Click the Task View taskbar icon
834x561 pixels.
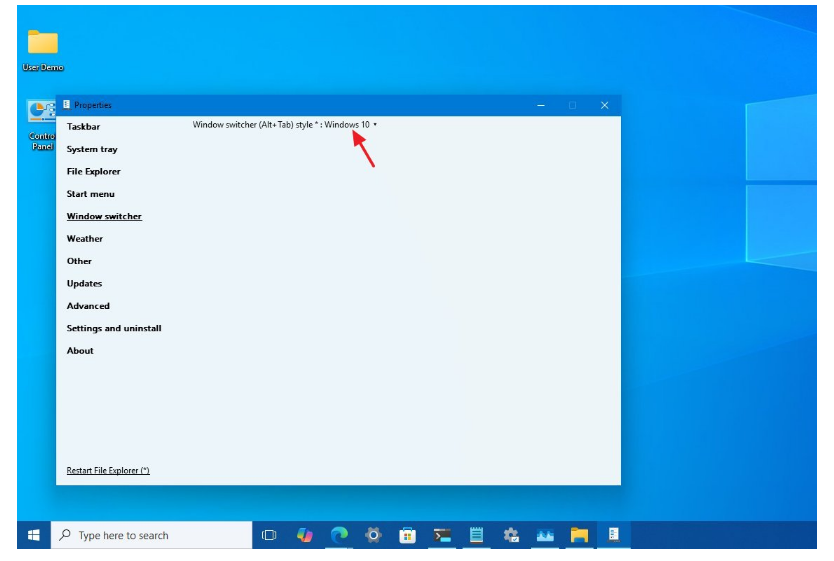pyautogui.click(x=269, y=535)
